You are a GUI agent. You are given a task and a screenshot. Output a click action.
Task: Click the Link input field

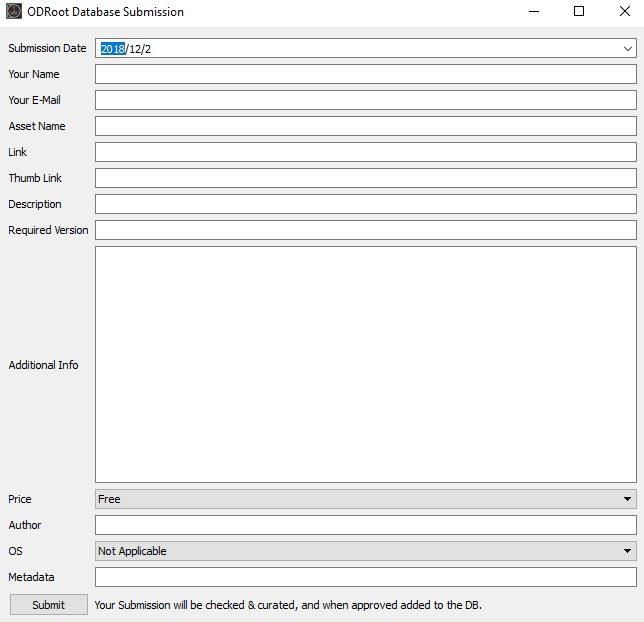365,152
